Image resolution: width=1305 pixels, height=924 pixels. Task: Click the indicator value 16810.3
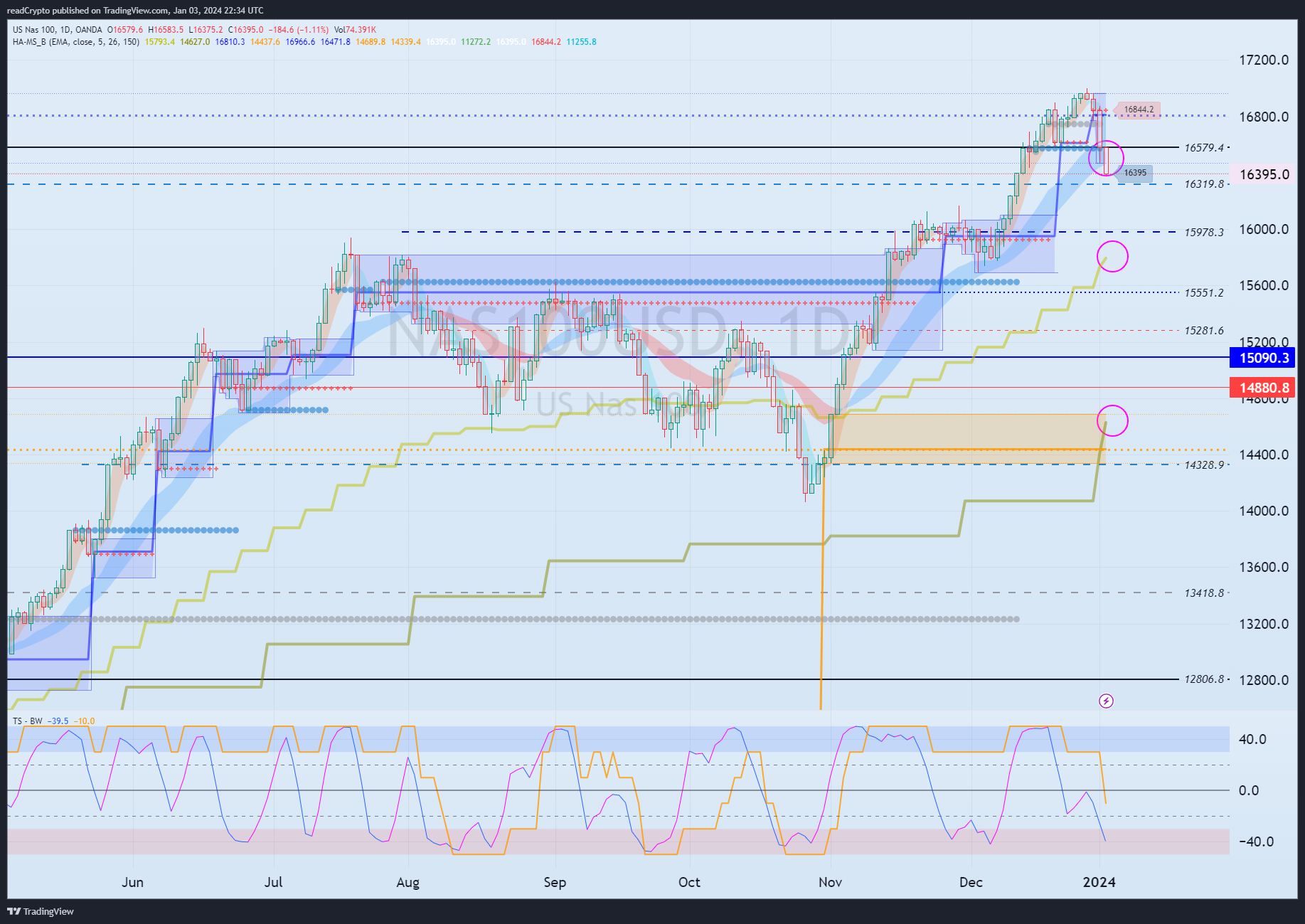pos(230,42)
